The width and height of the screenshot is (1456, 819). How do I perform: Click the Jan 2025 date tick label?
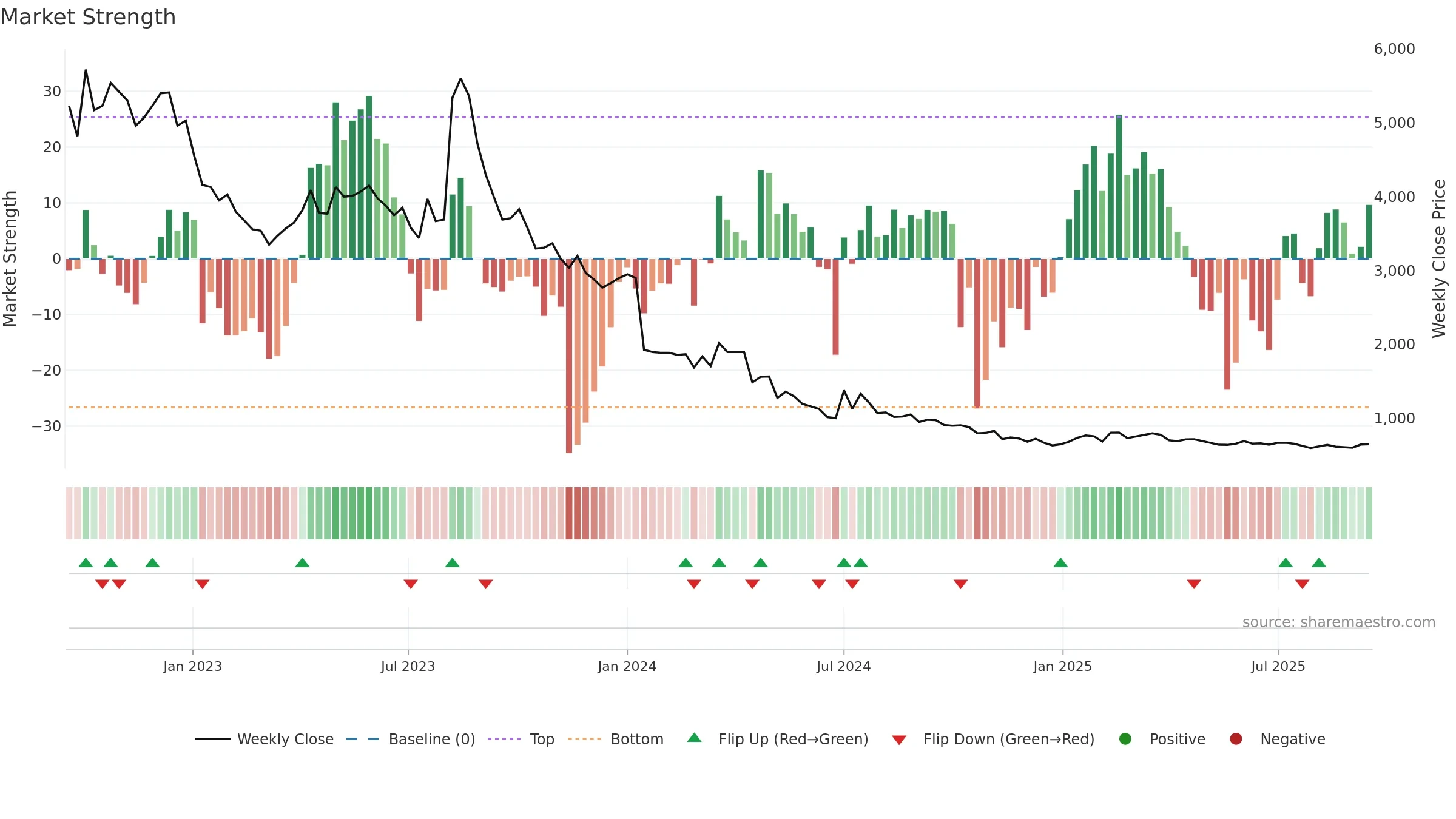[x=1062, y=666]
